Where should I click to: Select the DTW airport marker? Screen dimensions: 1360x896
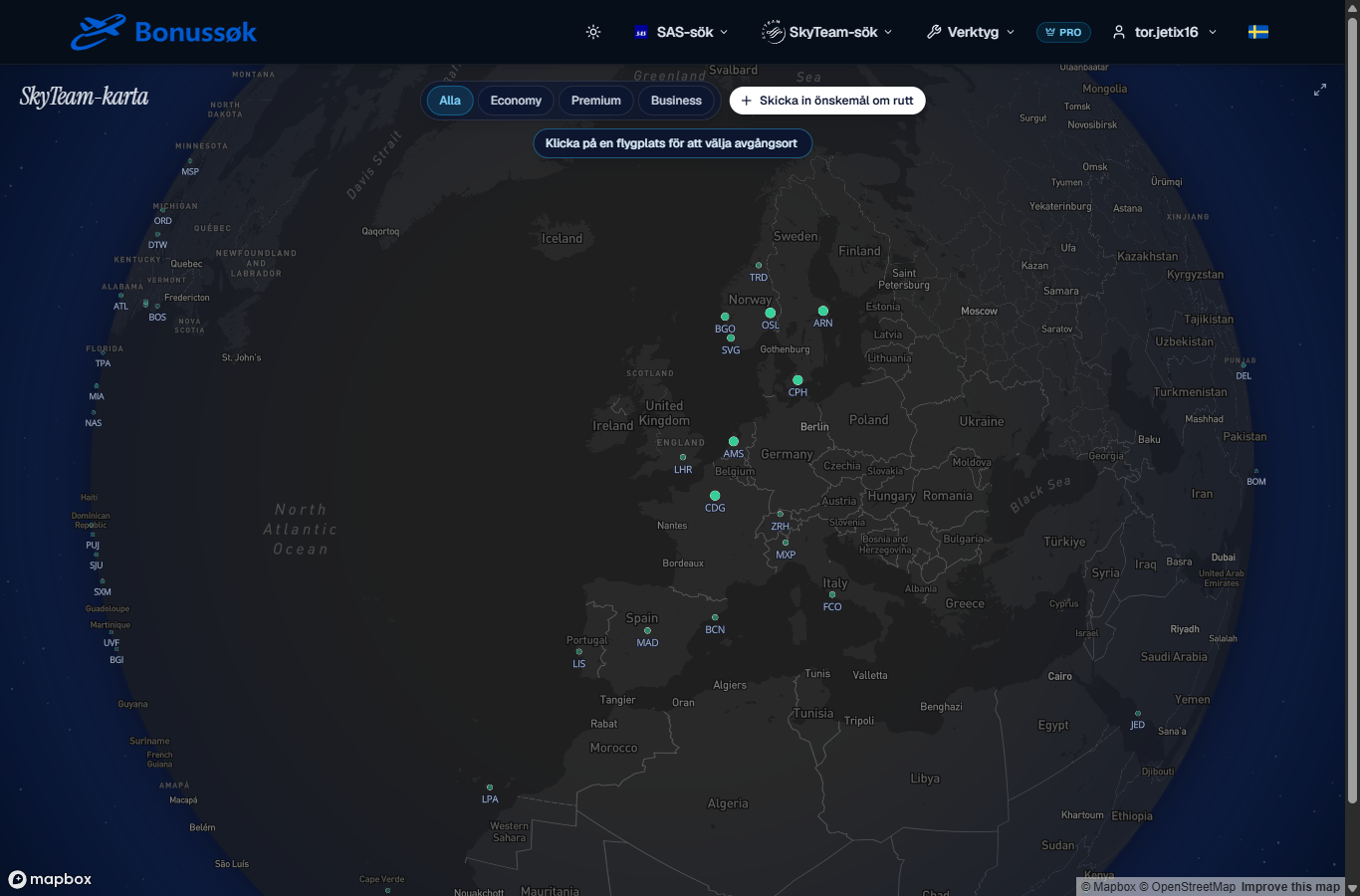coord(157,234)
